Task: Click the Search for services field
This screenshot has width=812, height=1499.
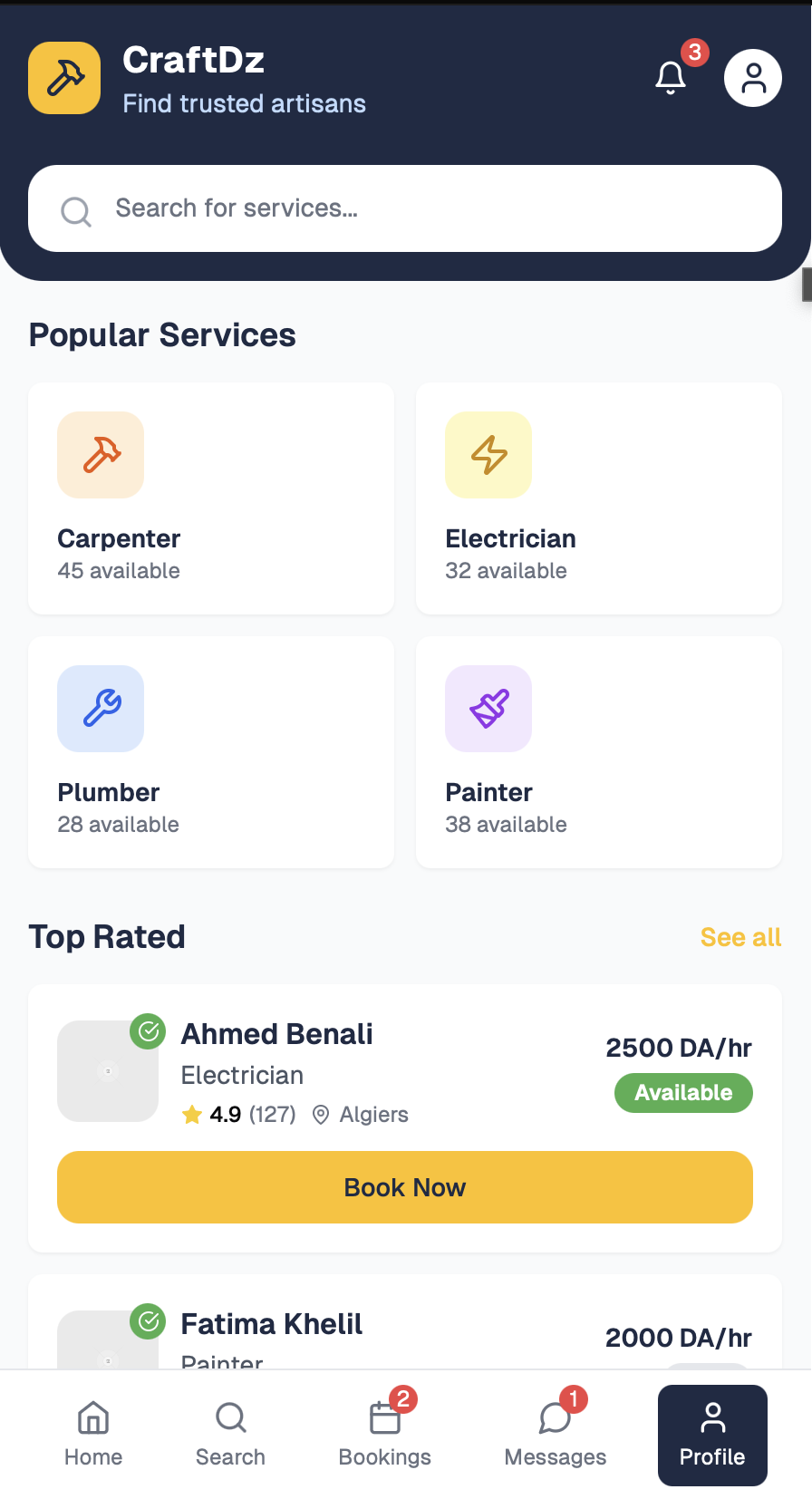Action: point(405,208)
